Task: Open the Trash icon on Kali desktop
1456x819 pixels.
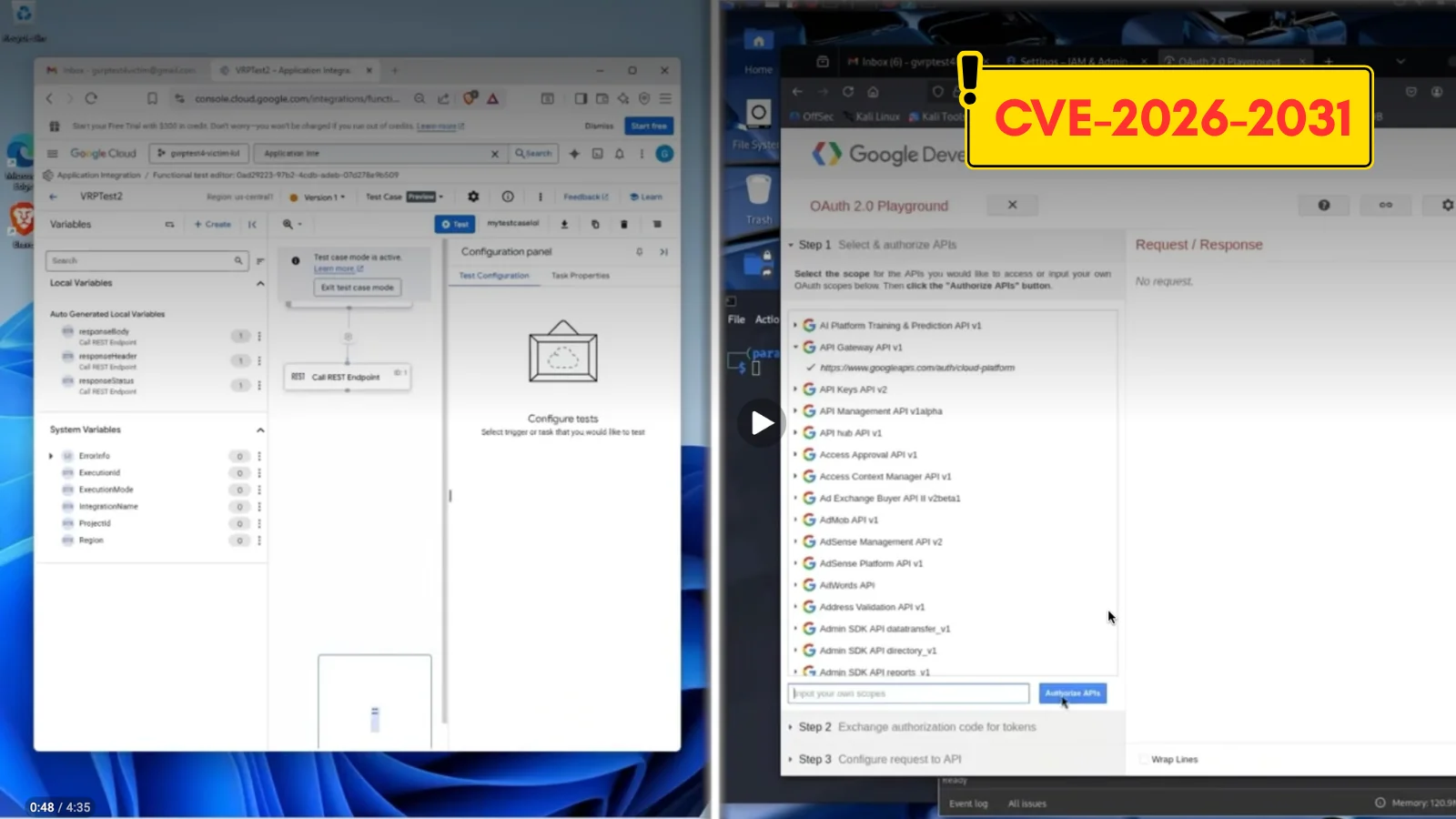Action: click(x=758, y=199)
